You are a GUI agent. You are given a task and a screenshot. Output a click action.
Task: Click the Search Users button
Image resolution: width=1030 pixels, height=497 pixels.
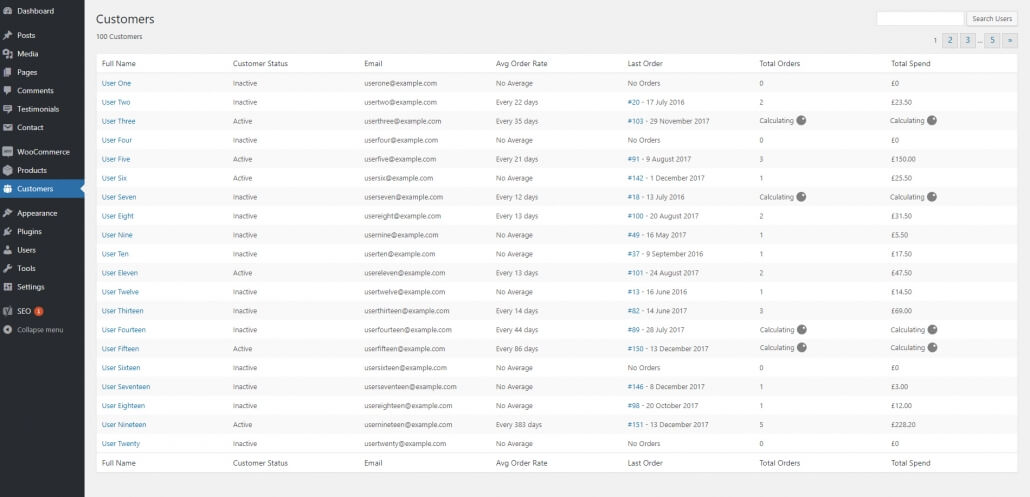(x=992, y=19)
